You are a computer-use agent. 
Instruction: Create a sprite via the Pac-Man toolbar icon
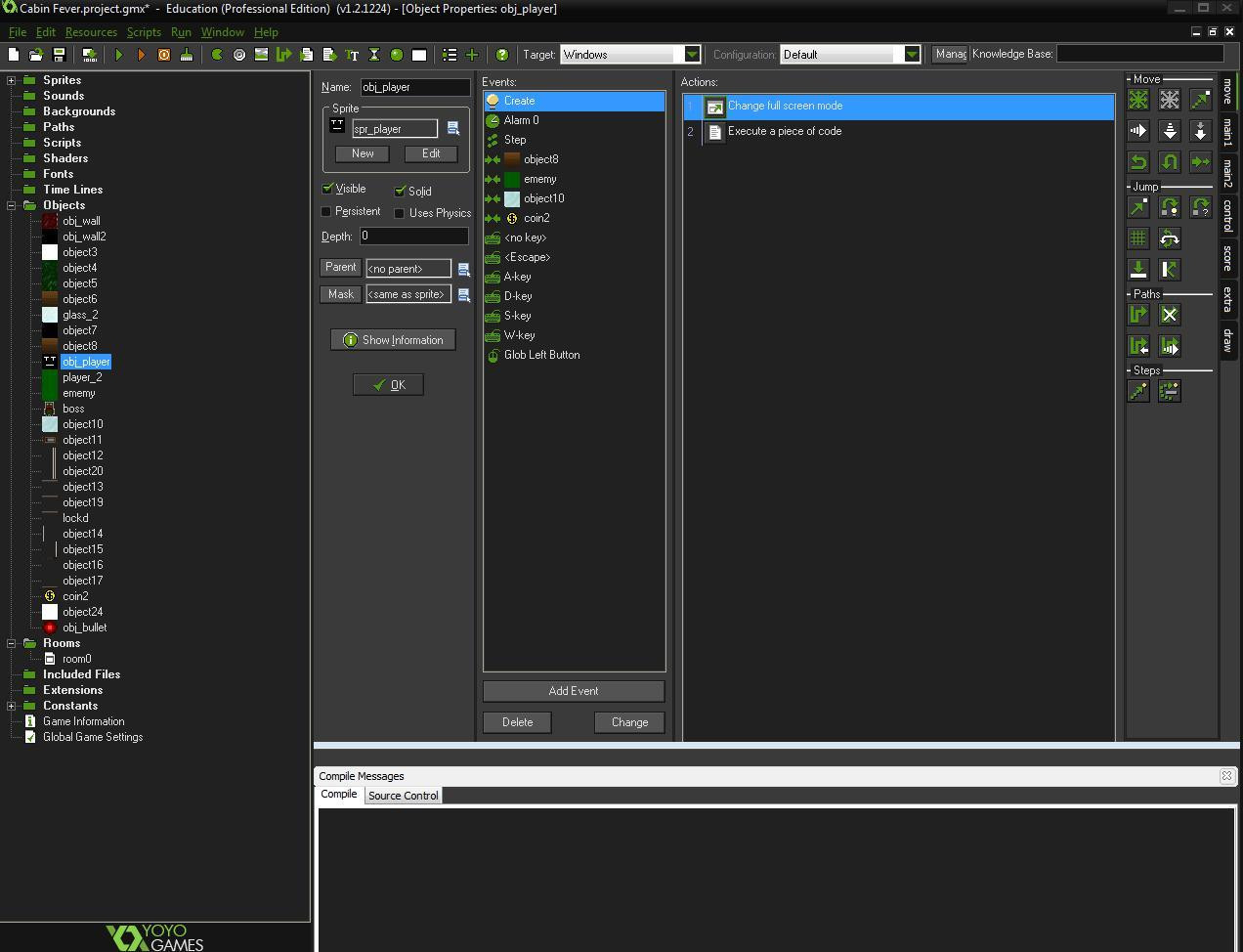click(217, 55)
